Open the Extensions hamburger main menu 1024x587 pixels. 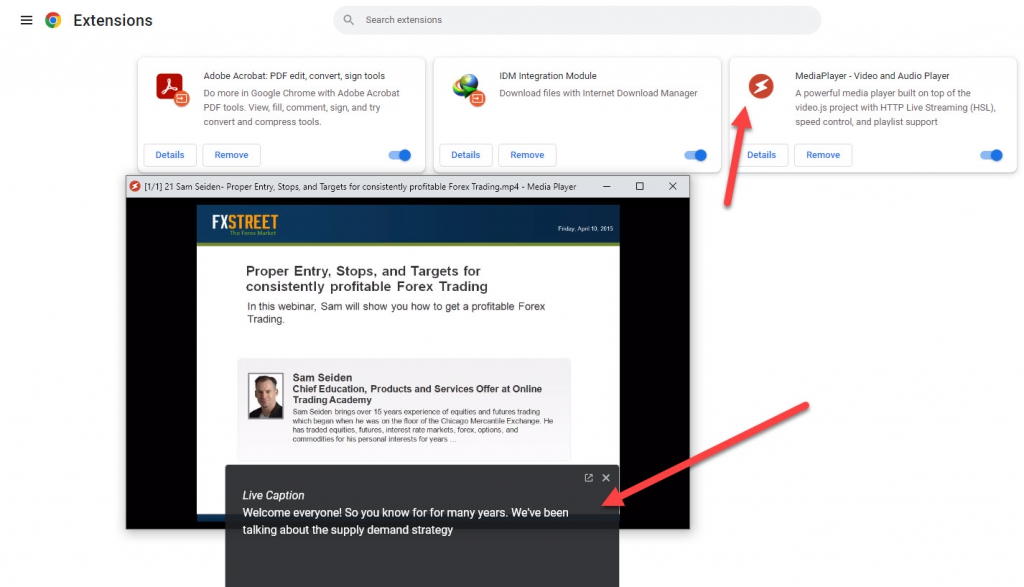point(26,20)
